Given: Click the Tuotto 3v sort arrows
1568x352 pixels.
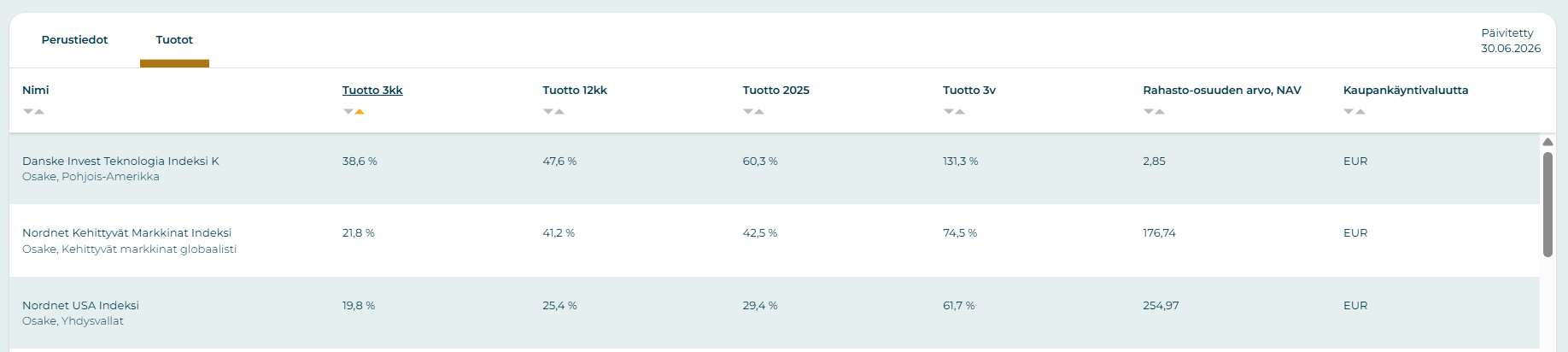Looking at the screenshot, I should pos(954,112).
